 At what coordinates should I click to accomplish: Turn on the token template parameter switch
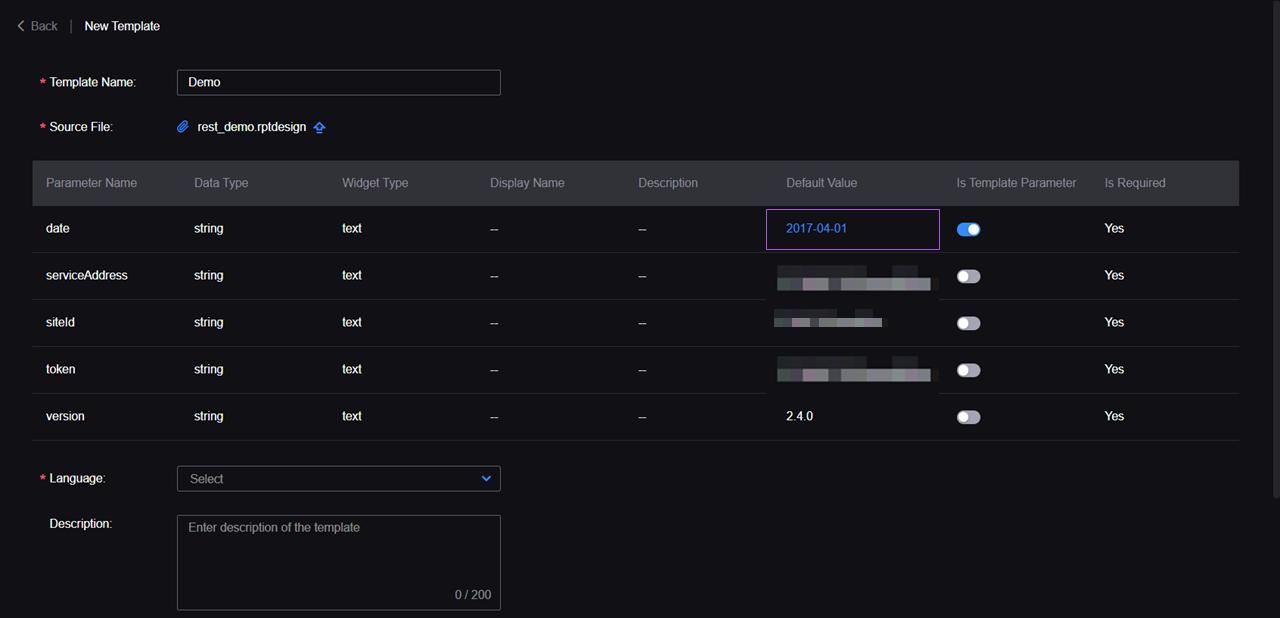(968, 370)
